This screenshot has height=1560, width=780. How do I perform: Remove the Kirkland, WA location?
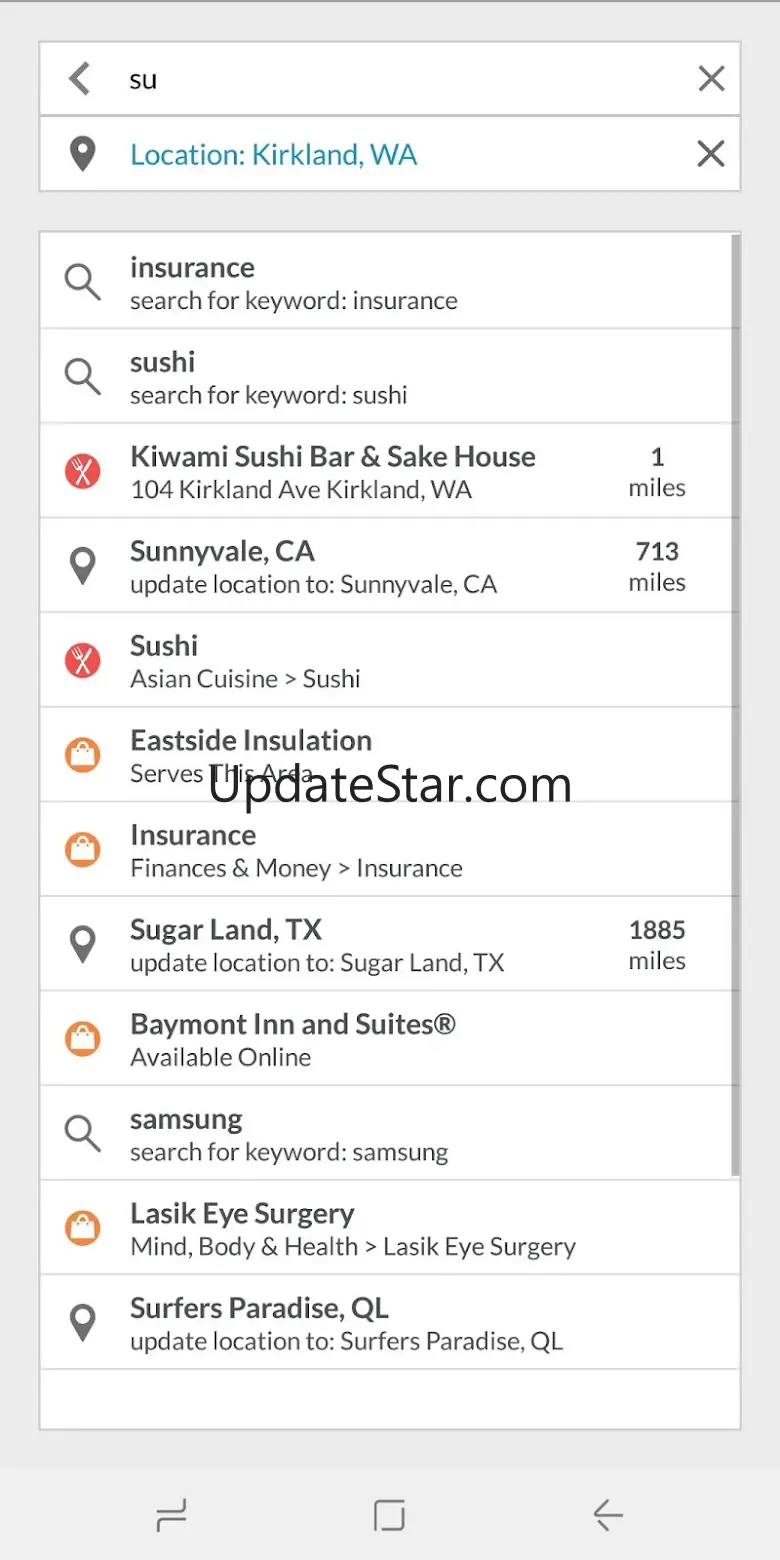[x=711, y=153]
